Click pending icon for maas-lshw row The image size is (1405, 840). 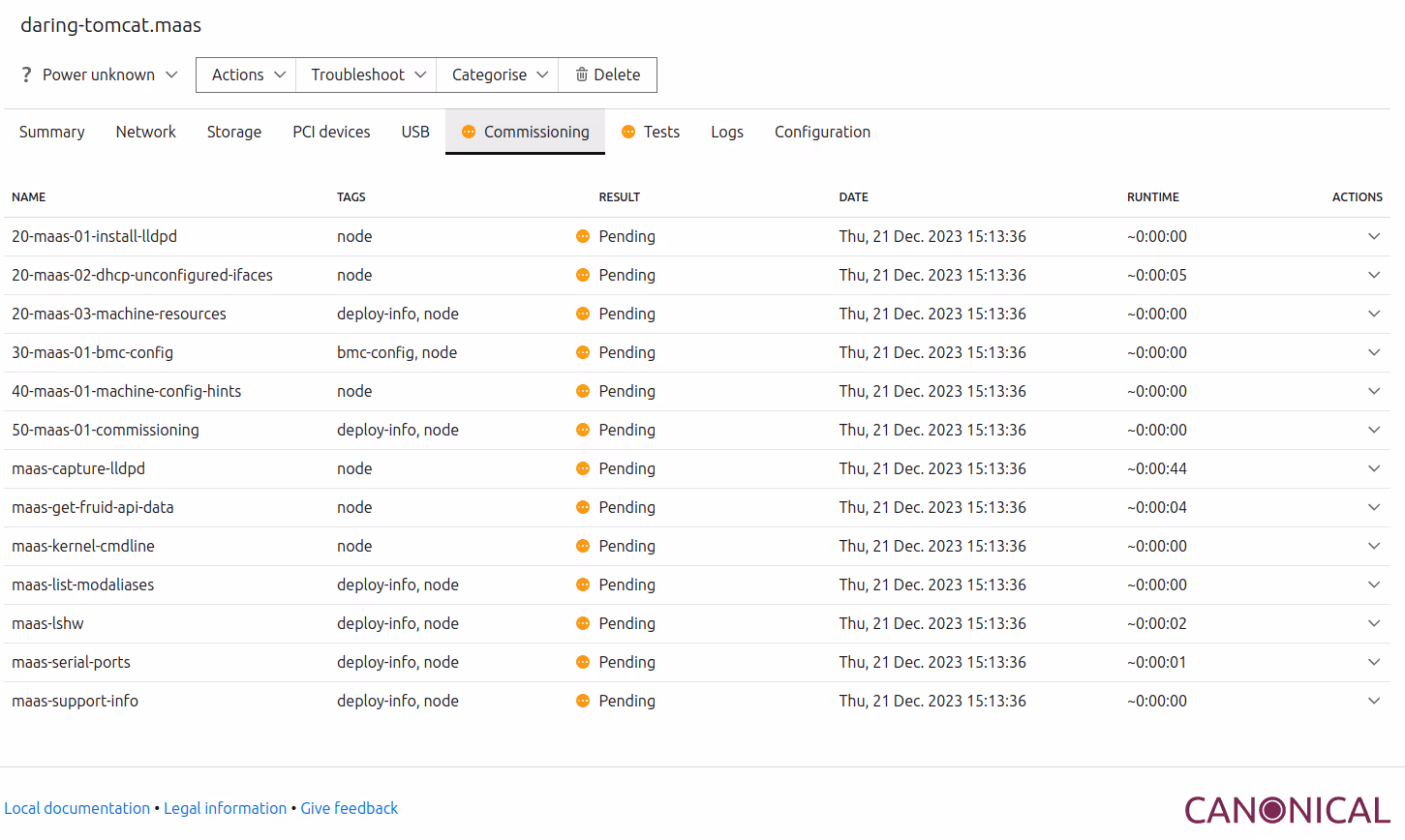[x=583, y=623]
